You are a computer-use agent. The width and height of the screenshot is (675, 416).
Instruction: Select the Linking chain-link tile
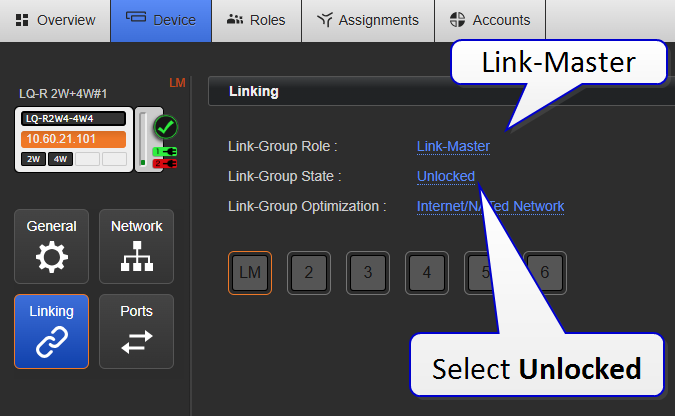click(51, 331)
